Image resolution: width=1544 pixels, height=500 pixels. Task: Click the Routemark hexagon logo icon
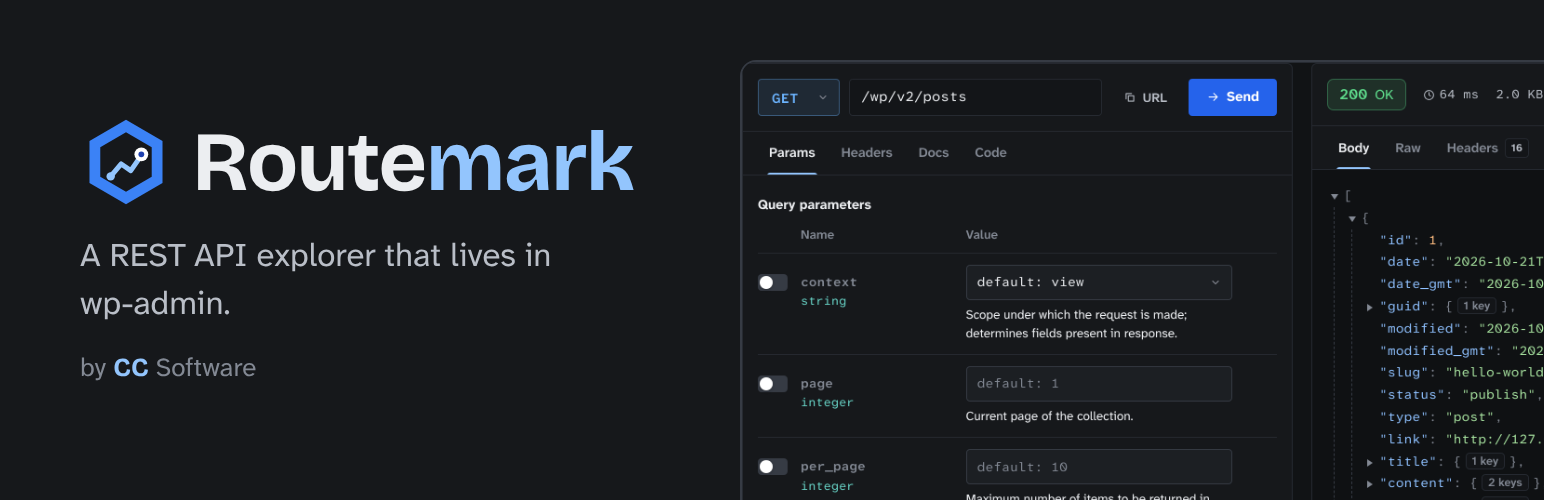click(x=125, y=162)
